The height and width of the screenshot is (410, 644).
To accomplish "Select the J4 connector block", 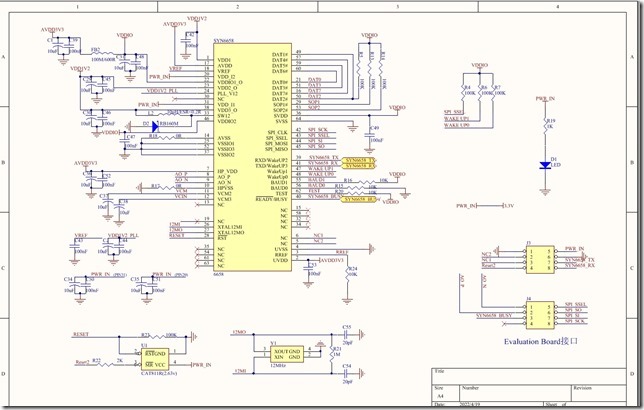I will tap(540, 315).
